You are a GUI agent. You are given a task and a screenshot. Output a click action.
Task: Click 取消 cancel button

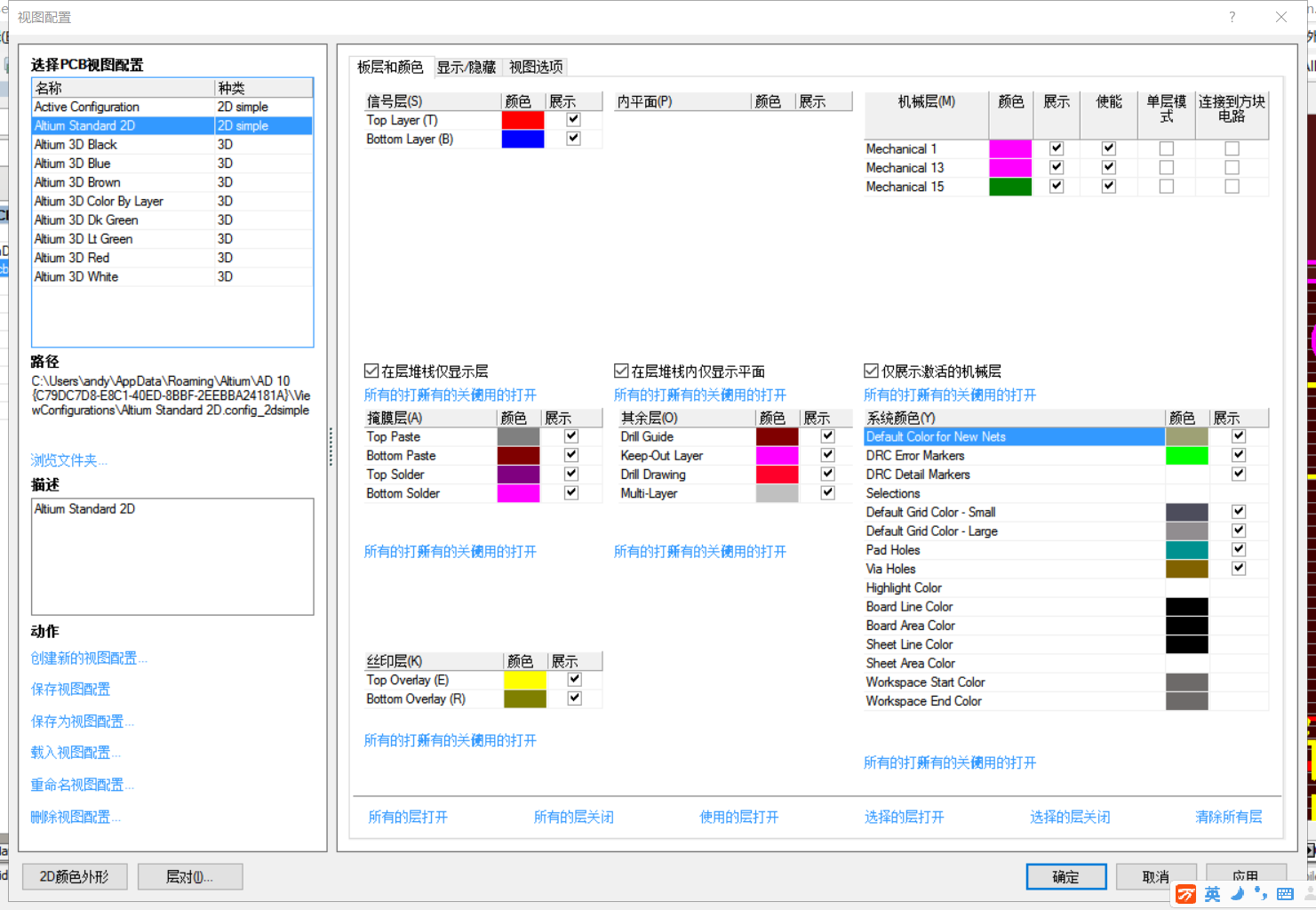(x=1156, y=877)
